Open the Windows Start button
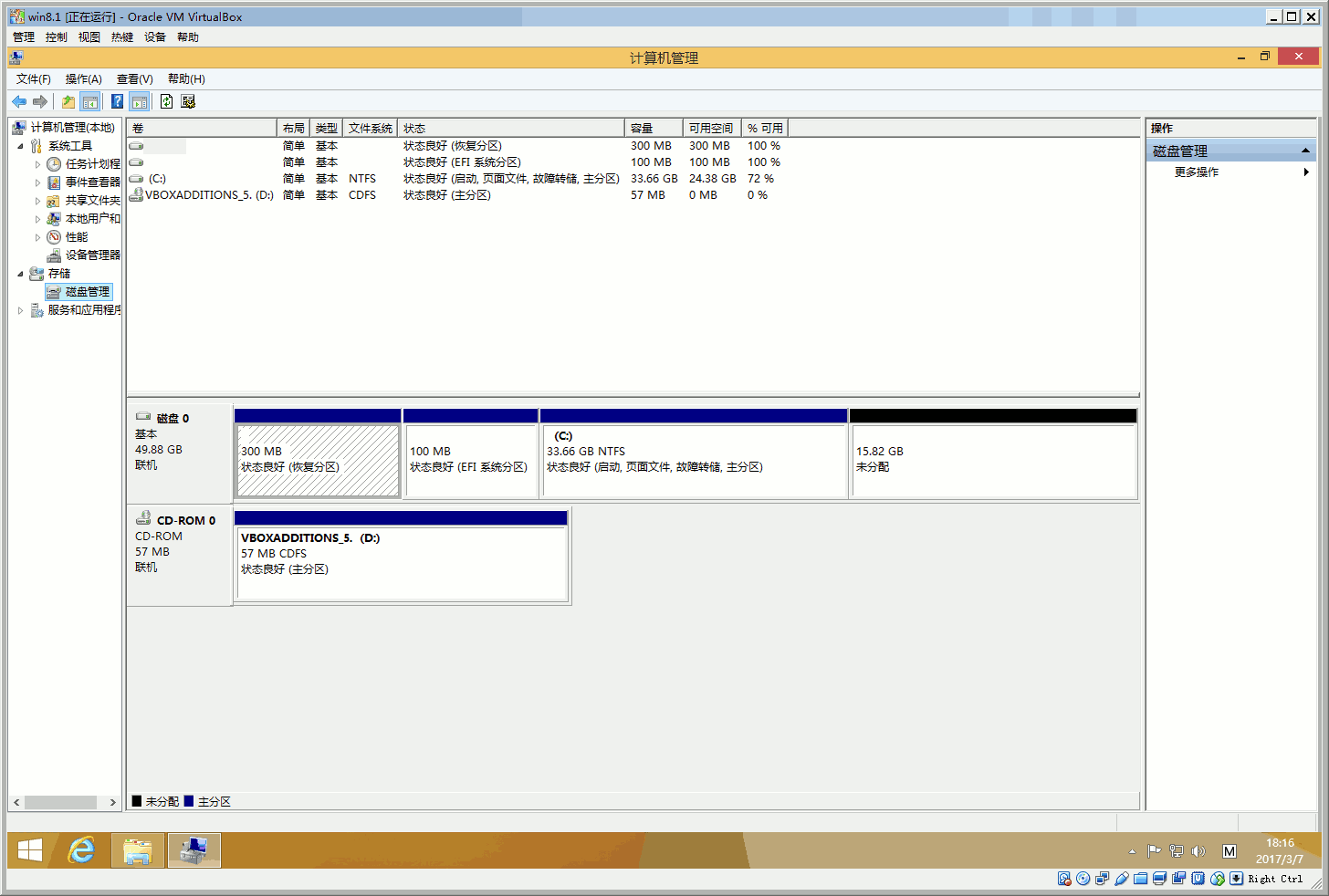This screenshot has width=1329, height=896. [30, 850]
